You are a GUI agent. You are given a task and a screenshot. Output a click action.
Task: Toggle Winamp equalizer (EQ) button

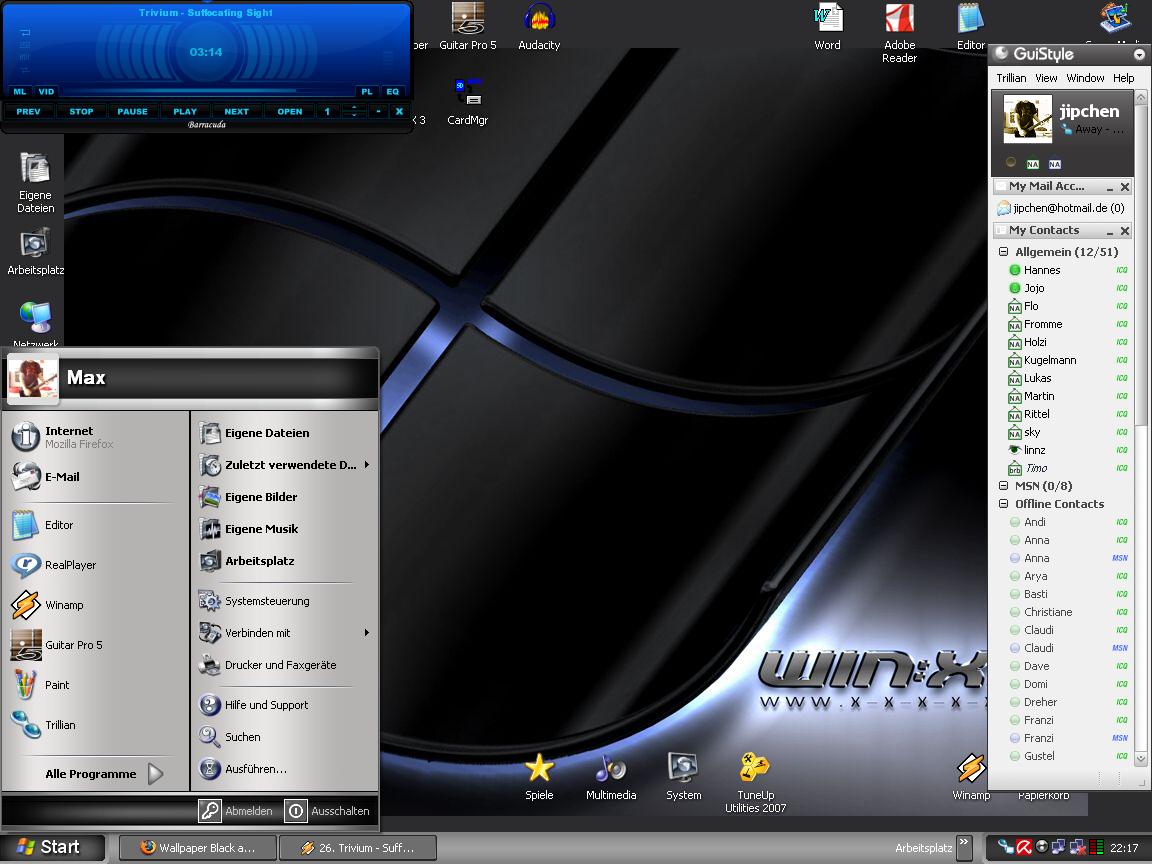pyautogui.click(x=393, y=92)
